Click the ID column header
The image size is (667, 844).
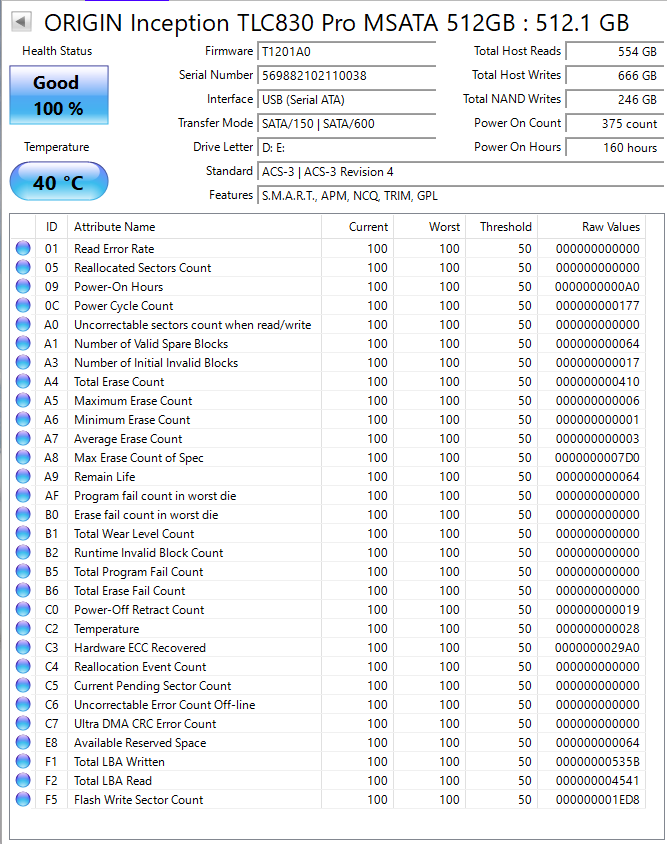click(x=51, y=227)
